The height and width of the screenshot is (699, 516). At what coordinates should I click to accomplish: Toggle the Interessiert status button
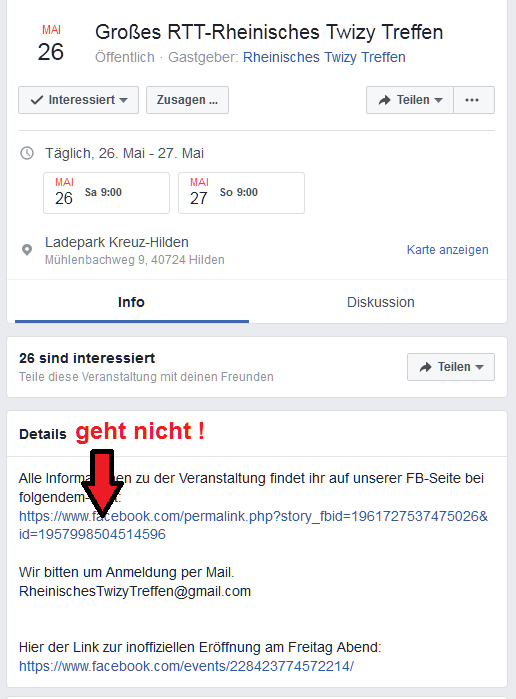point(78,100)
